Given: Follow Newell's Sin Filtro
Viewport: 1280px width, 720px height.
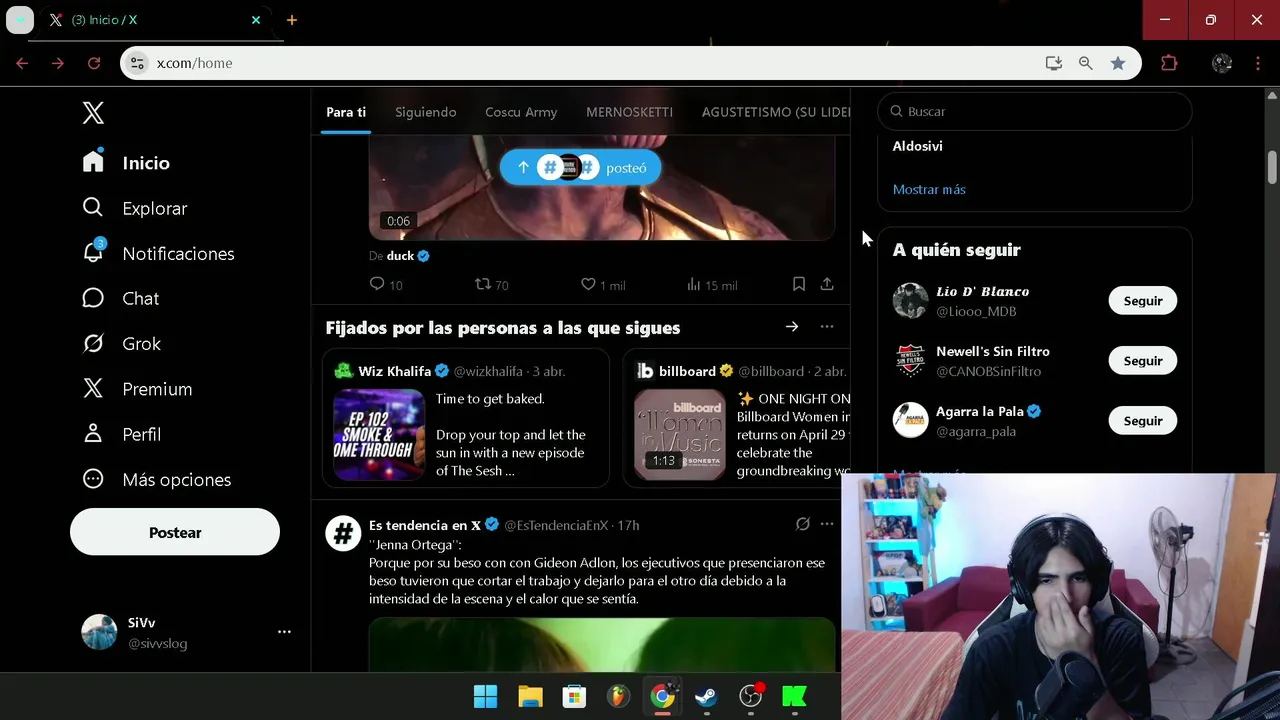Looking at the screenshot, I should tap(1143, 361).
